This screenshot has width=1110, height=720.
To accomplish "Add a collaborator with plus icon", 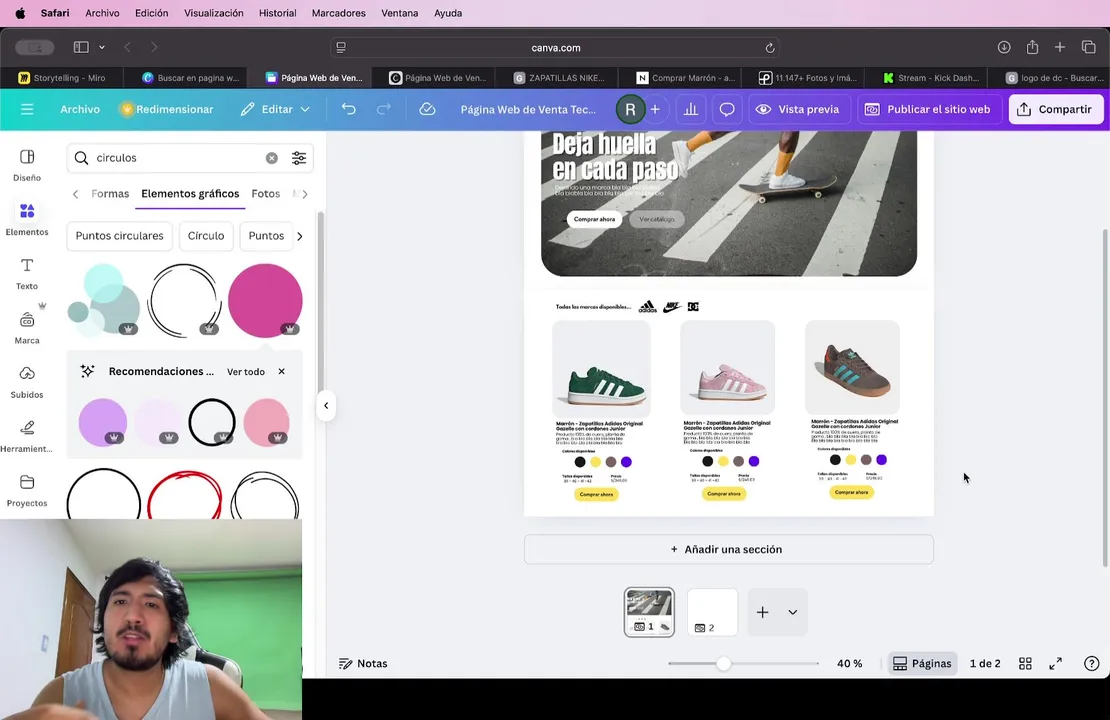I will point(655,109).
